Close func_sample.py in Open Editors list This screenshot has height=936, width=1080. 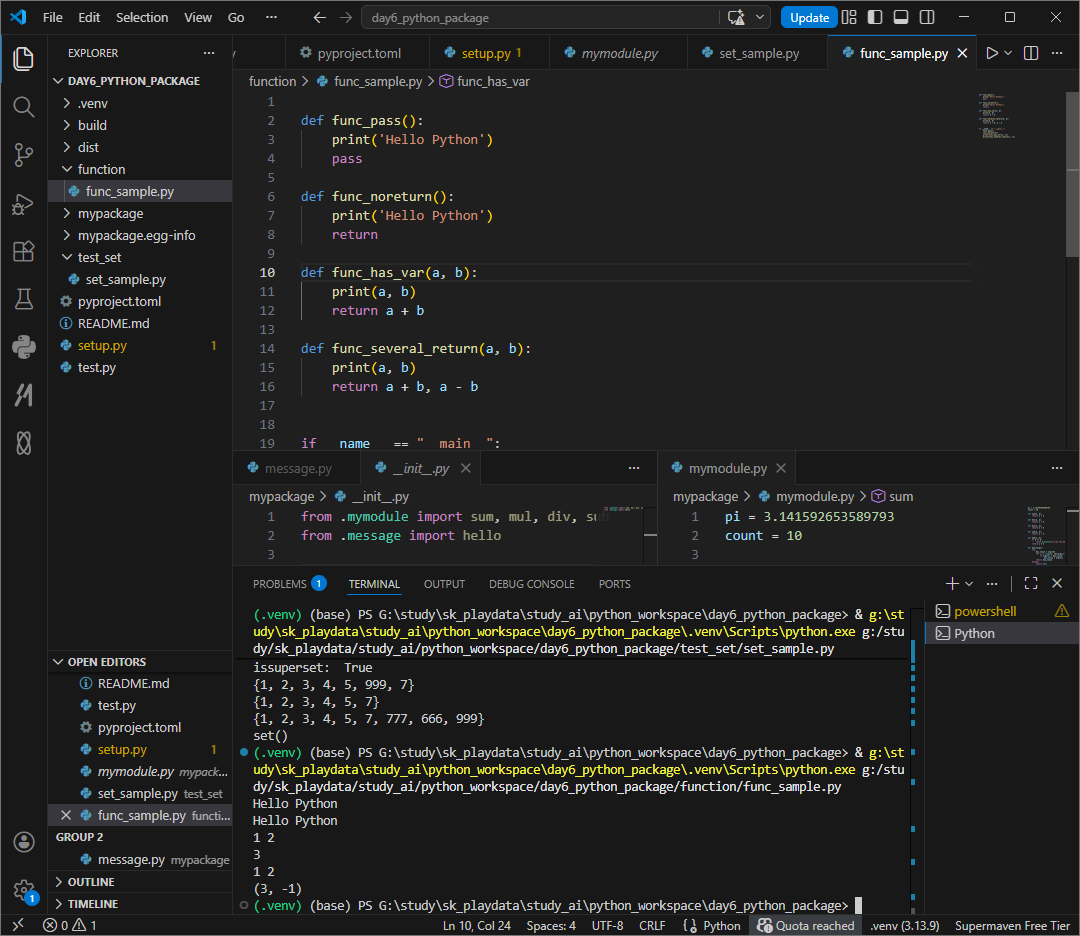click(x=65, y=815)
